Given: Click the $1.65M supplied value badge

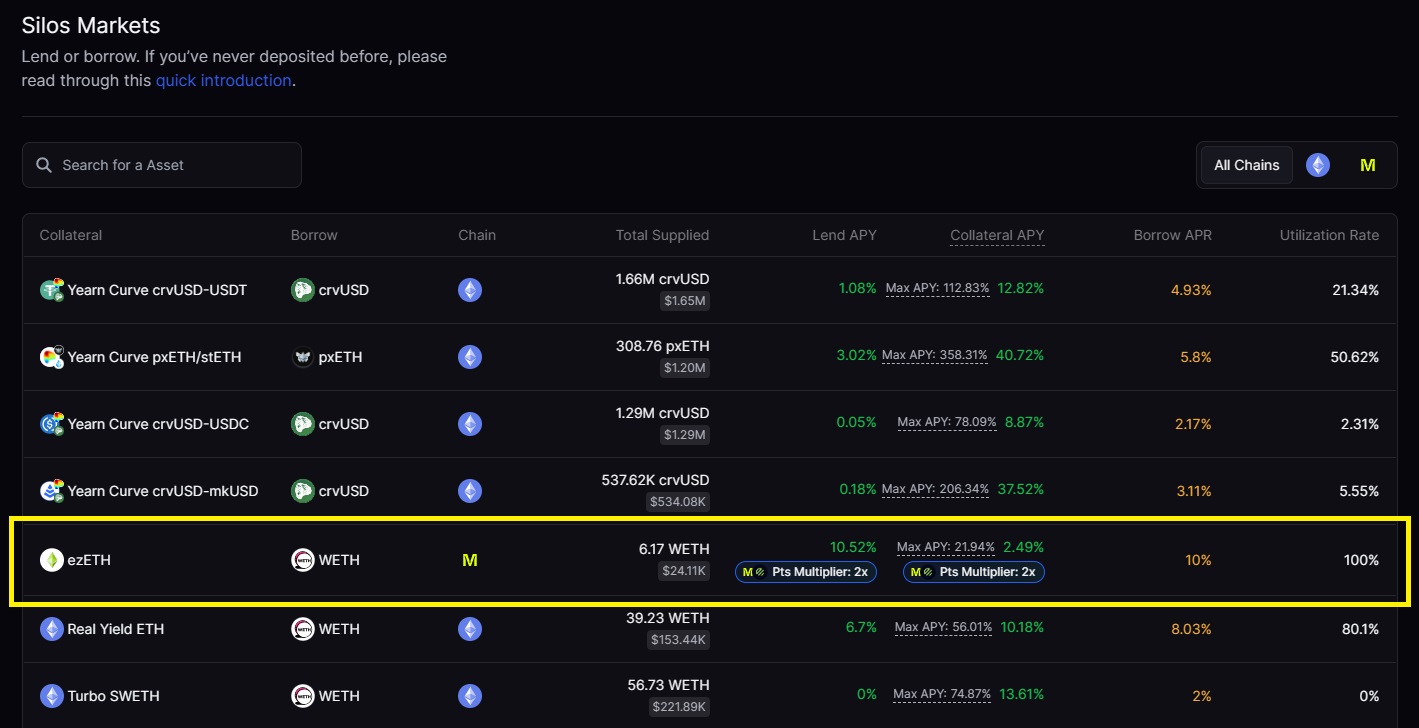Looking at the screenshot, I should point(685,301).
